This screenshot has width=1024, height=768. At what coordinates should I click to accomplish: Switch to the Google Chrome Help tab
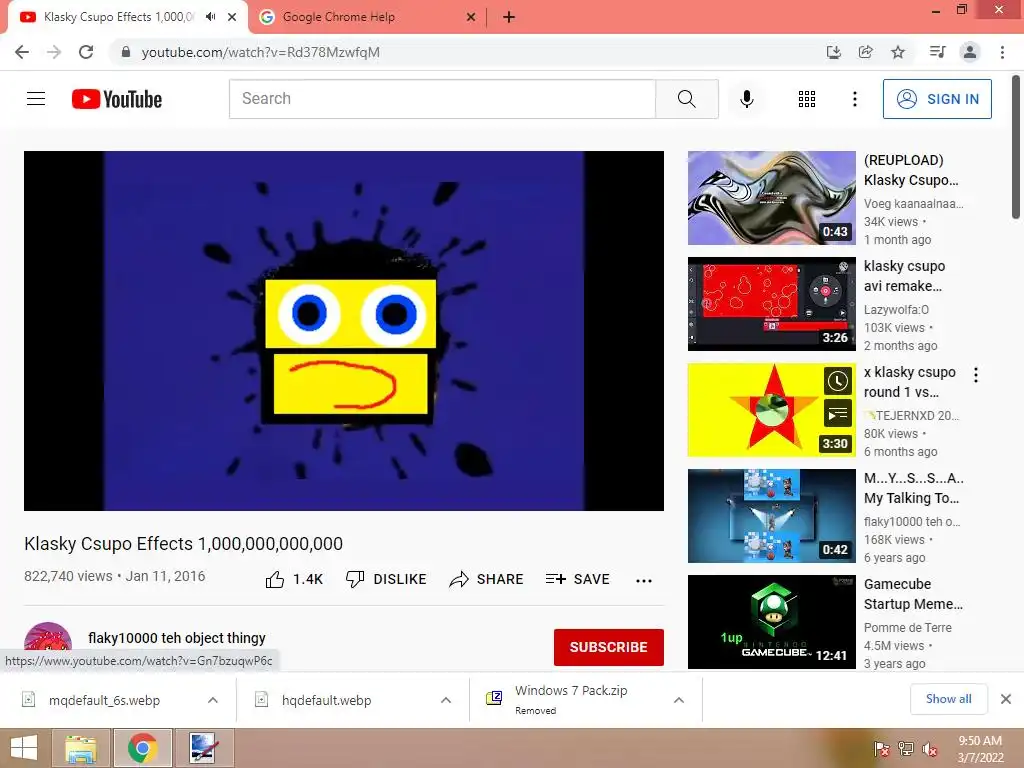368,17
